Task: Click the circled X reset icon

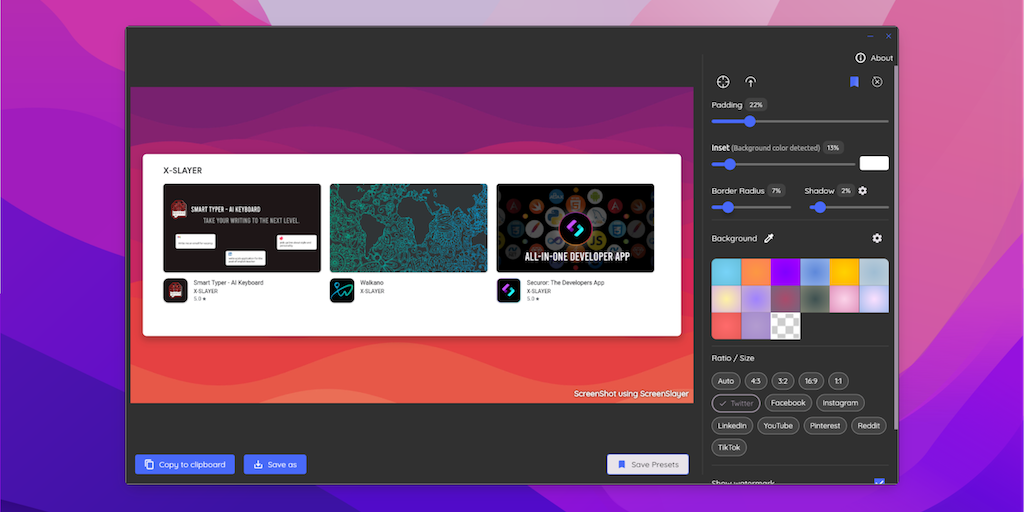Action: [877, 82]
